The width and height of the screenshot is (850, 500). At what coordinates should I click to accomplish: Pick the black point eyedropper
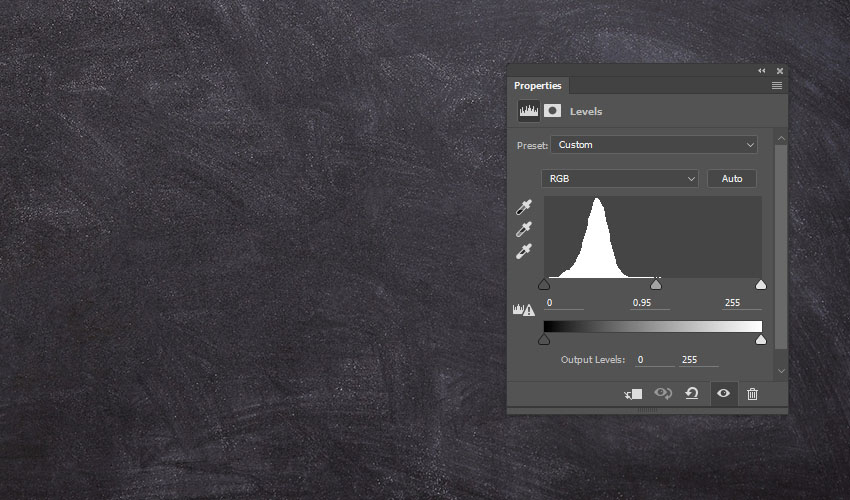click(x=524, y=207)
